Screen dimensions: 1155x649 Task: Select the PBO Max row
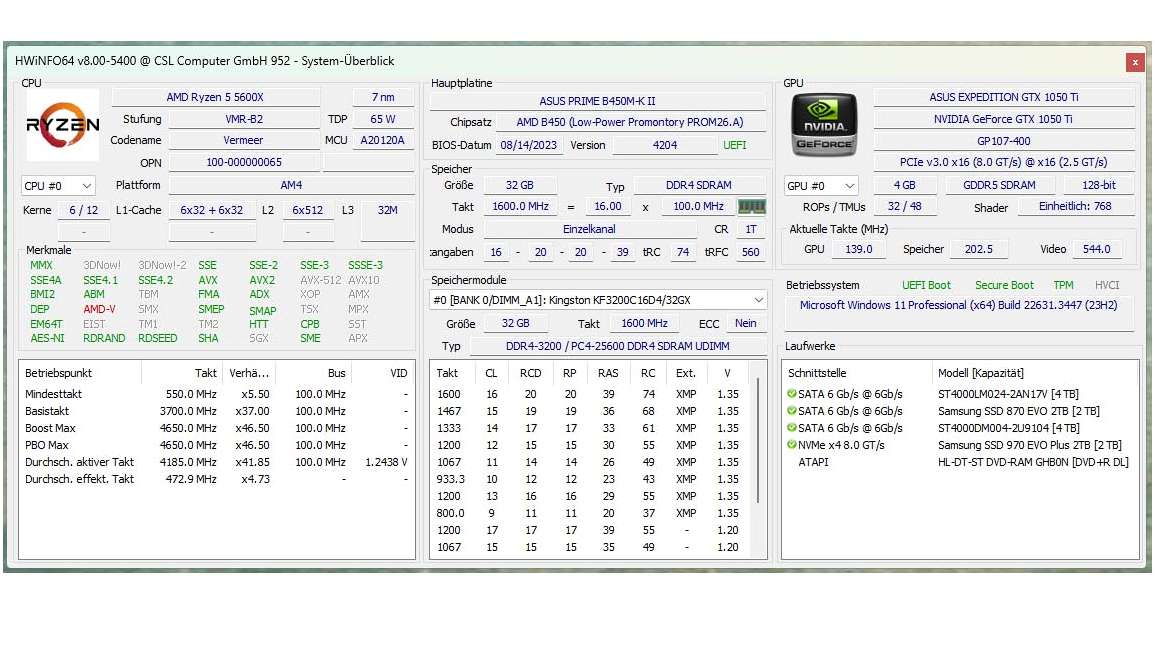217,445
